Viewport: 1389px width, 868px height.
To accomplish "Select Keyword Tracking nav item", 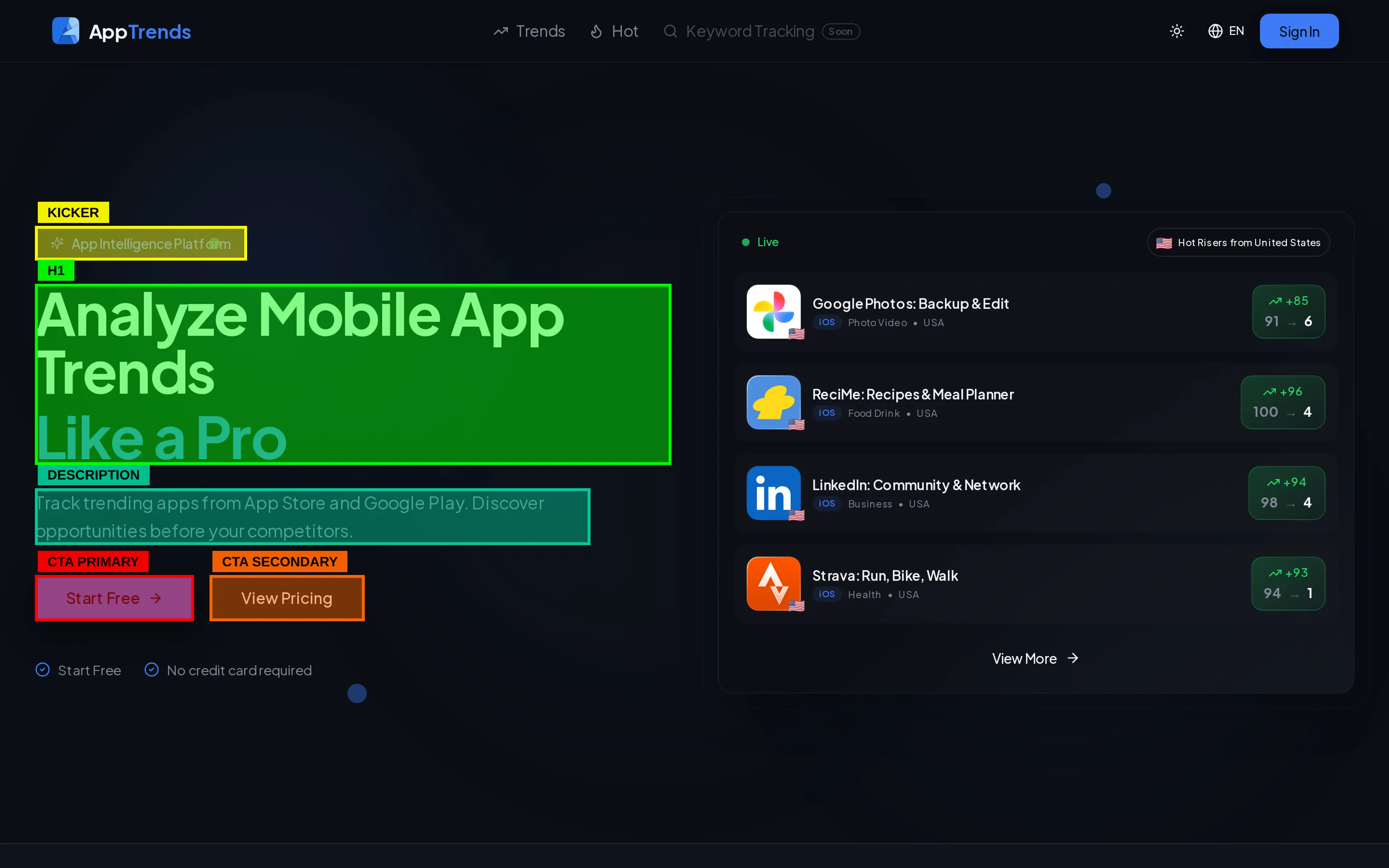I will [761, 31].
